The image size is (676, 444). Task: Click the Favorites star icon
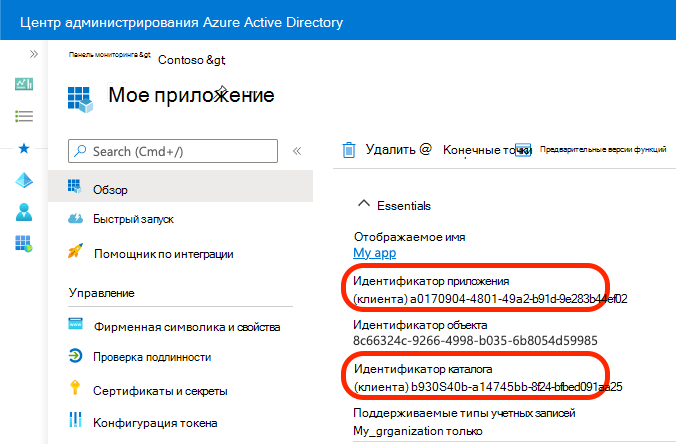point(24,148)
